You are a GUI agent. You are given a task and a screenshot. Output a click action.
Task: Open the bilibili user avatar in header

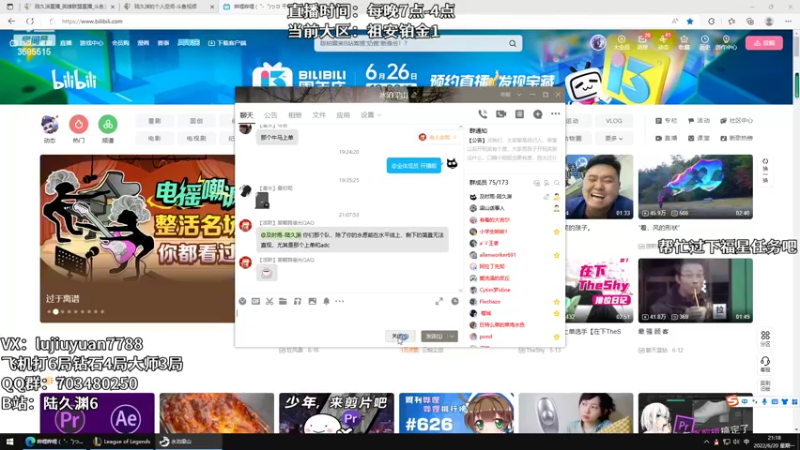(x=598, y=43)
